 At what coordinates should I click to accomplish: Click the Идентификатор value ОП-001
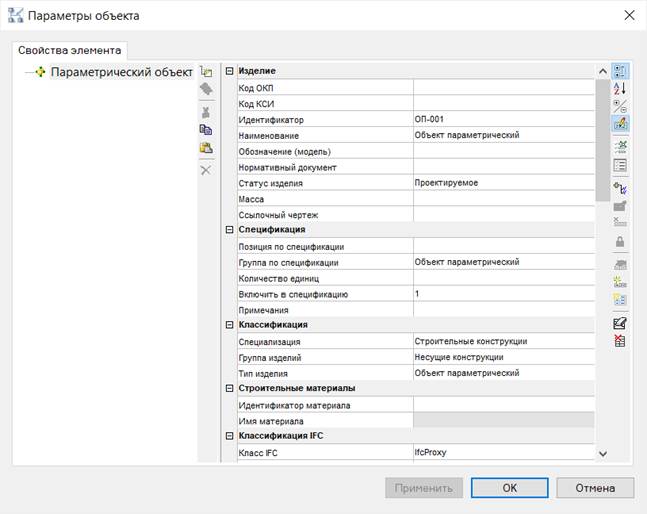click(x=504, y=119)
